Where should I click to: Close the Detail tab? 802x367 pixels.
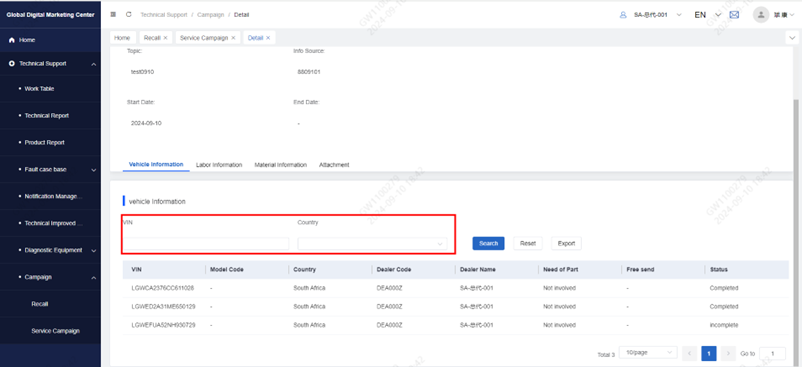pos(268,38)
